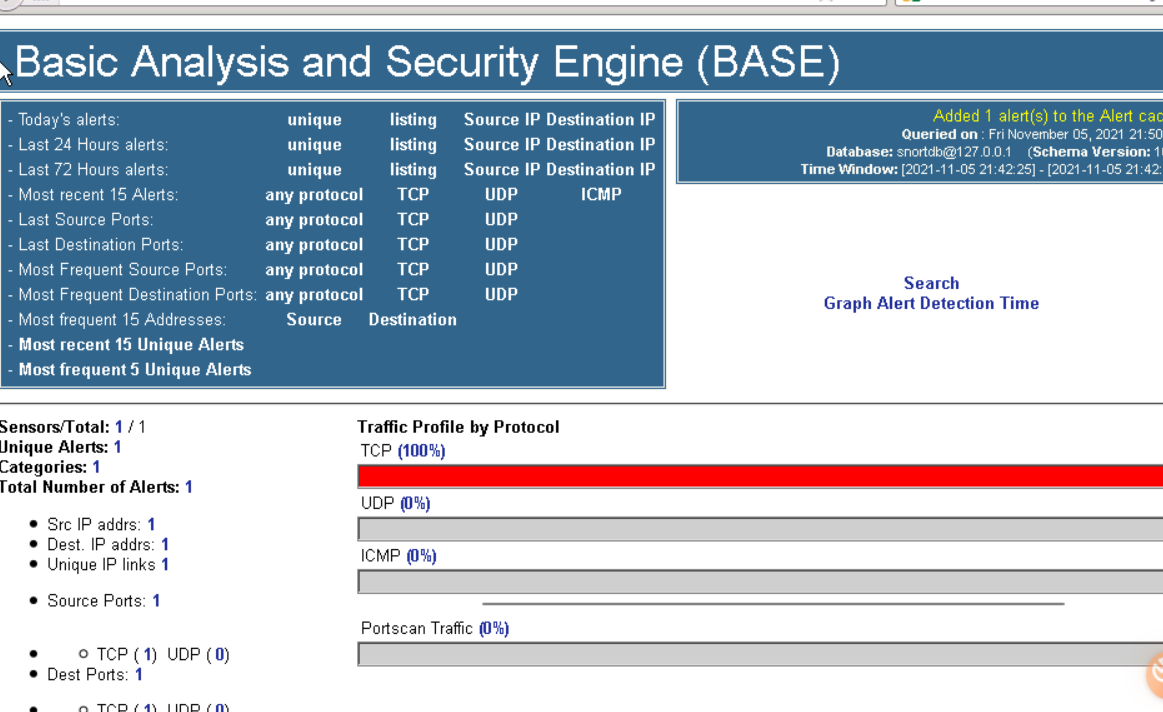The image size is (1163, 712).
Task: View Last Source Ports UDP
Action: [501, 220]
